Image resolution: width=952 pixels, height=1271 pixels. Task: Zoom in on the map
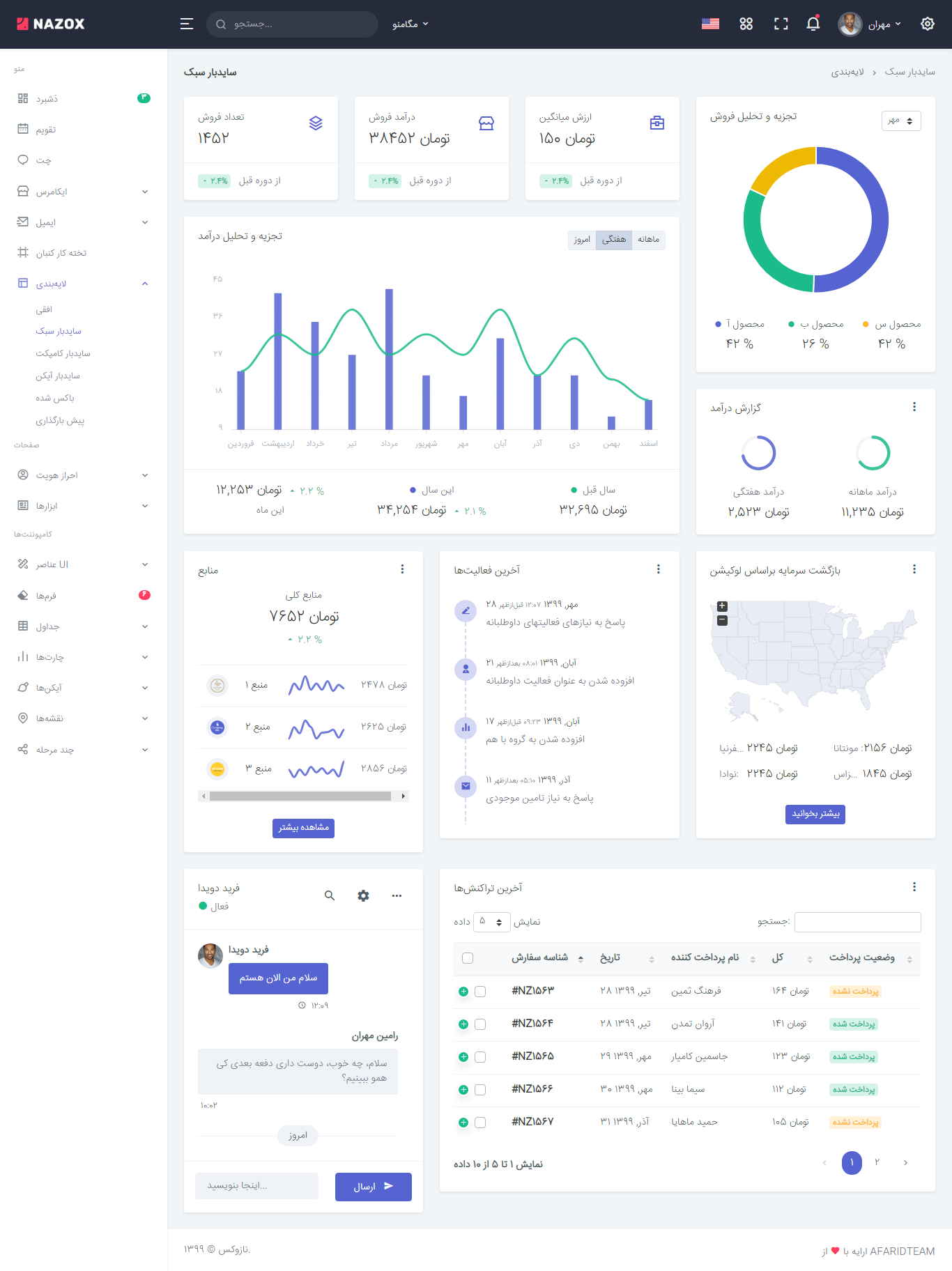click(x=722, y=606)
